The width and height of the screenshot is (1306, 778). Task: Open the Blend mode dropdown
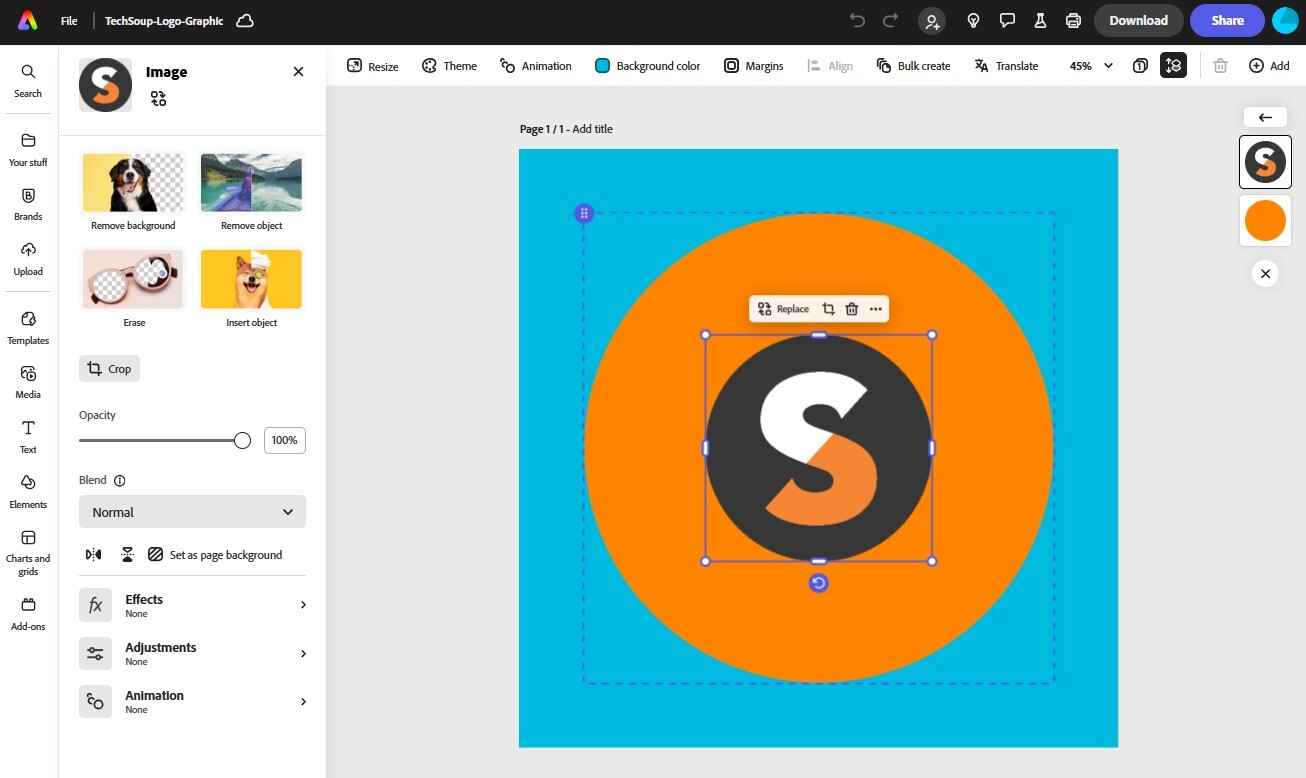[192, 512]
